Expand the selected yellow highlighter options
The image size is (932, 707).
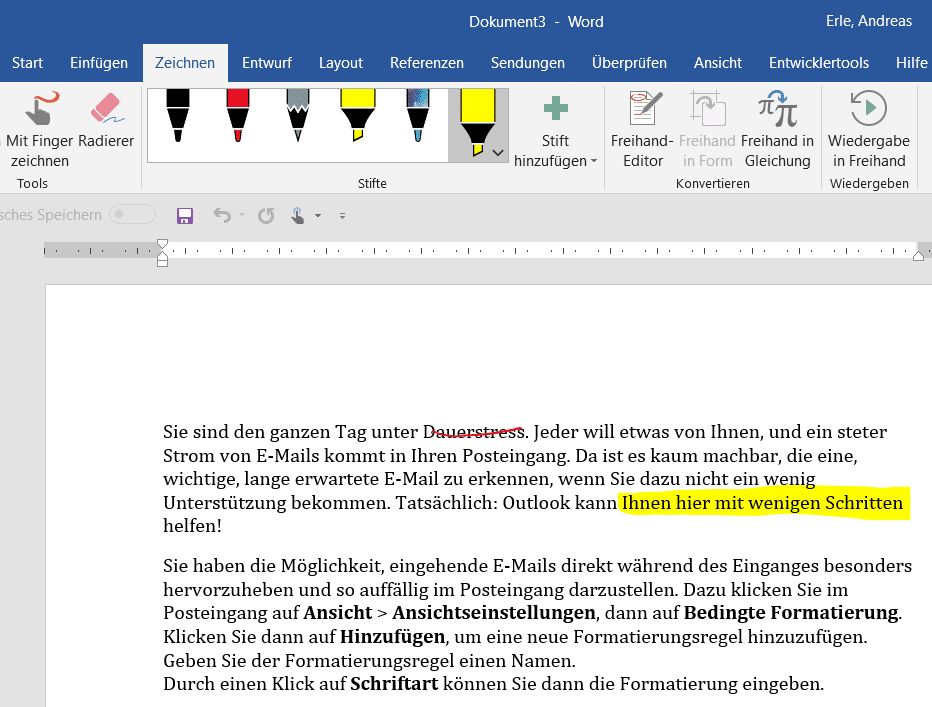[498, 153]
